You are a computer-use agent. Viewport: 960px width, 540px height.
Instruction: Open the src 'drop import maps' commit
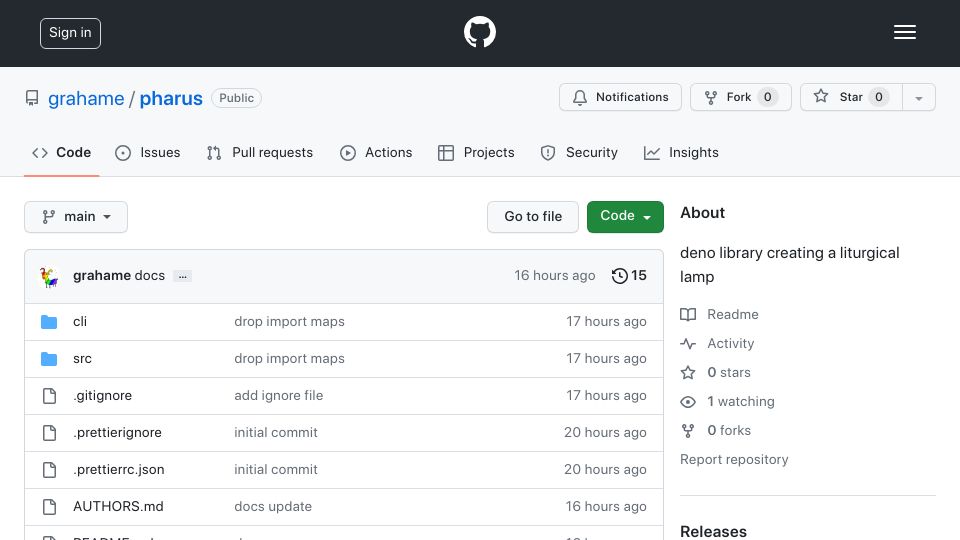click(290, 359)
